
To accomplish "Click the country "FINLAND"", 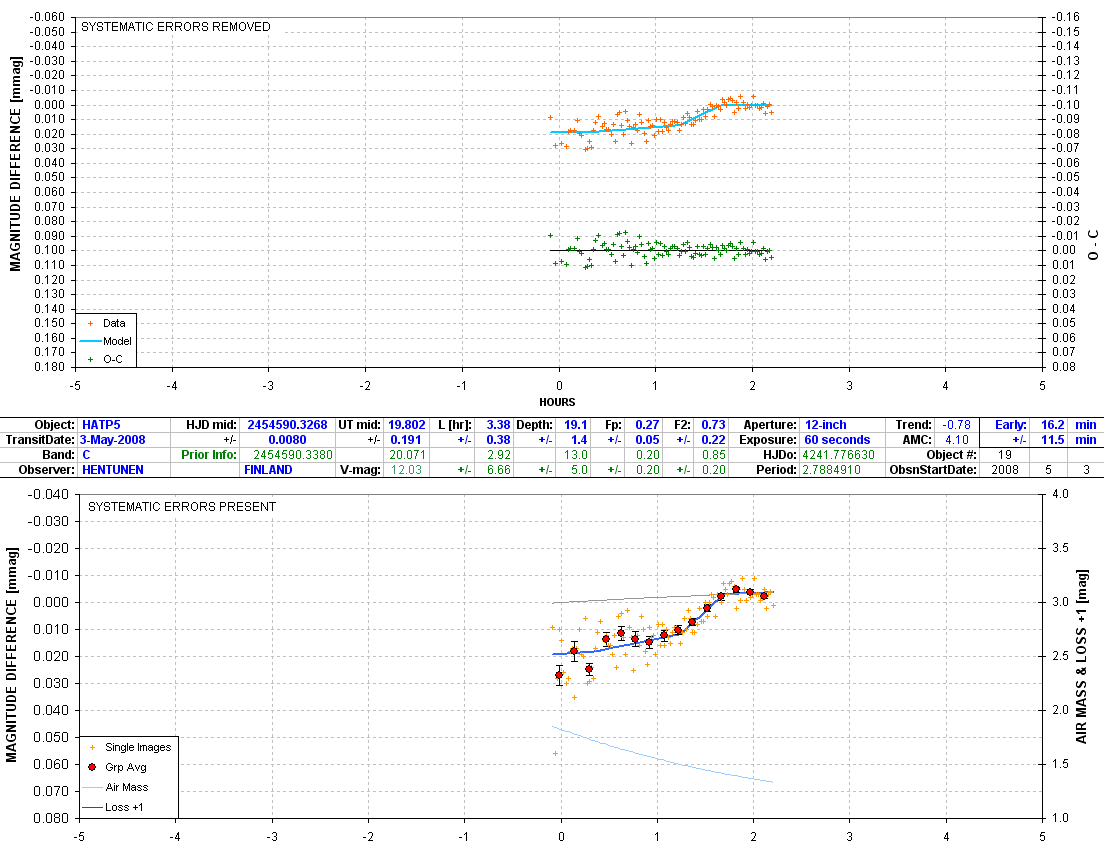I will click(x=268, y=470).
